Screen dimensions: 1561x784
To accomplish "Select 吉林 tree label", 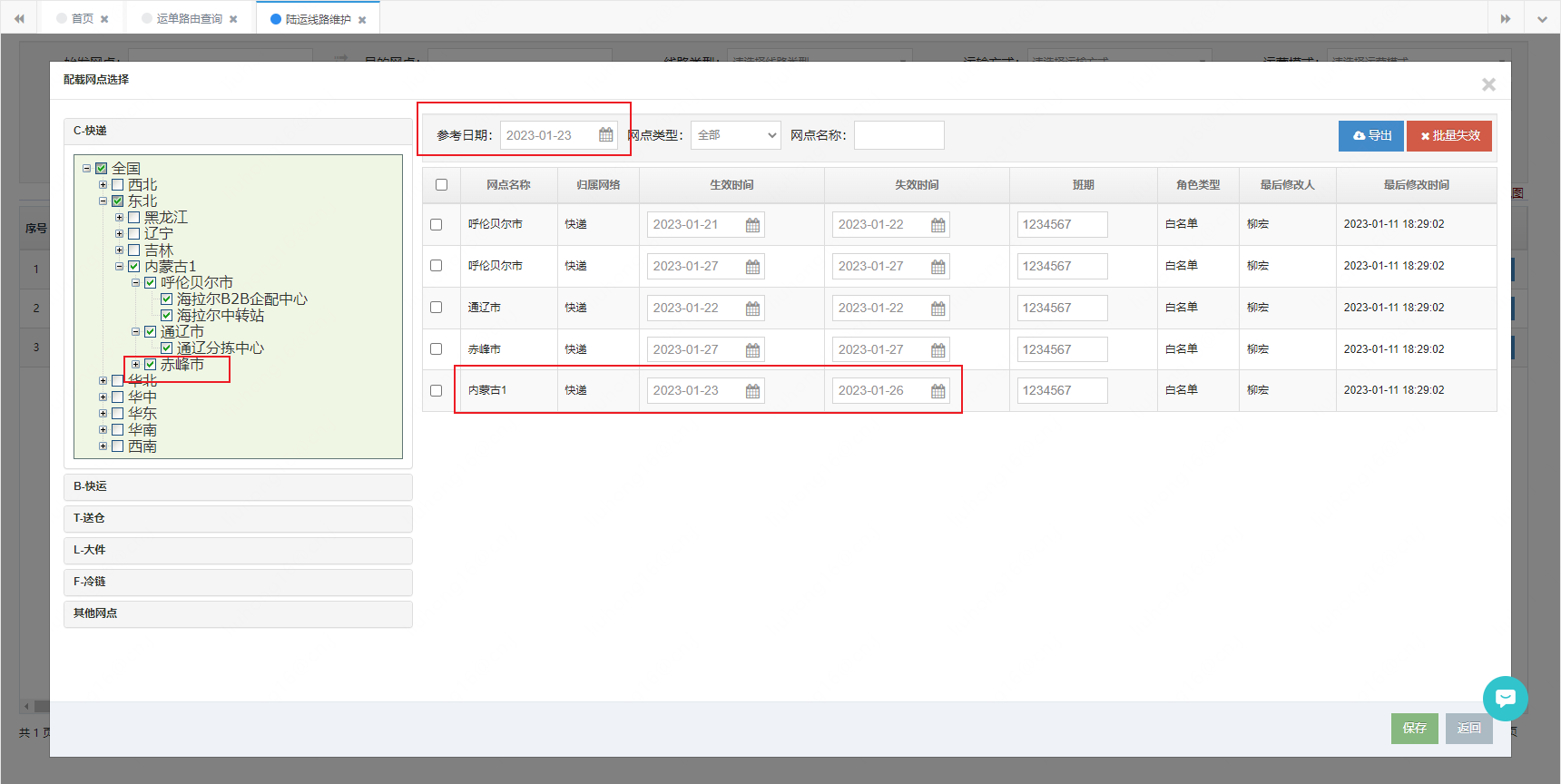I will [159, 250].
